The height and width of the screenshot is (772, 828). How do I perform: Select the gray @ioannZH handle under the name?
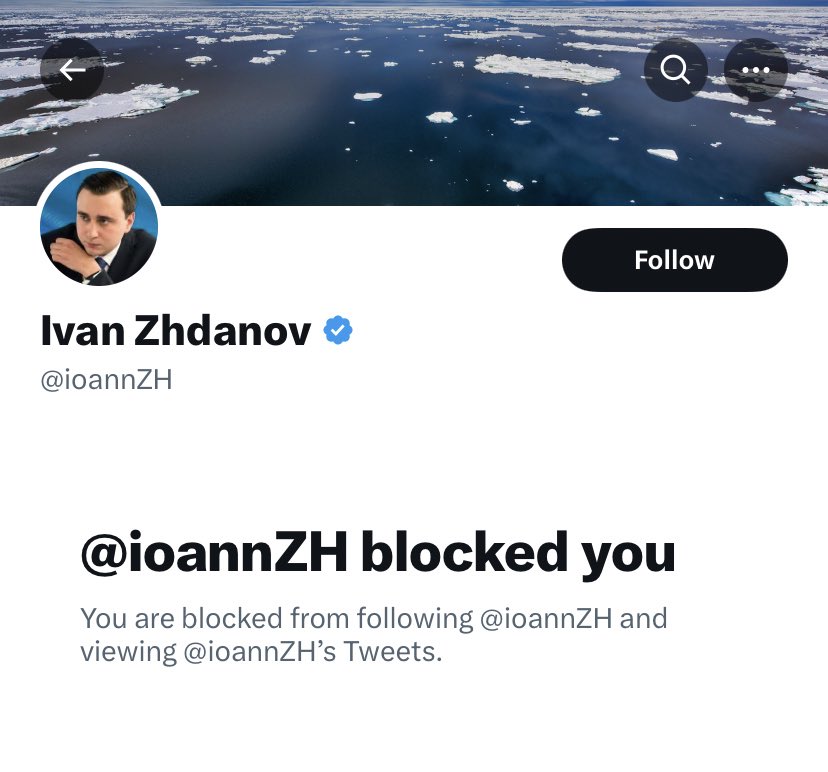107,380
